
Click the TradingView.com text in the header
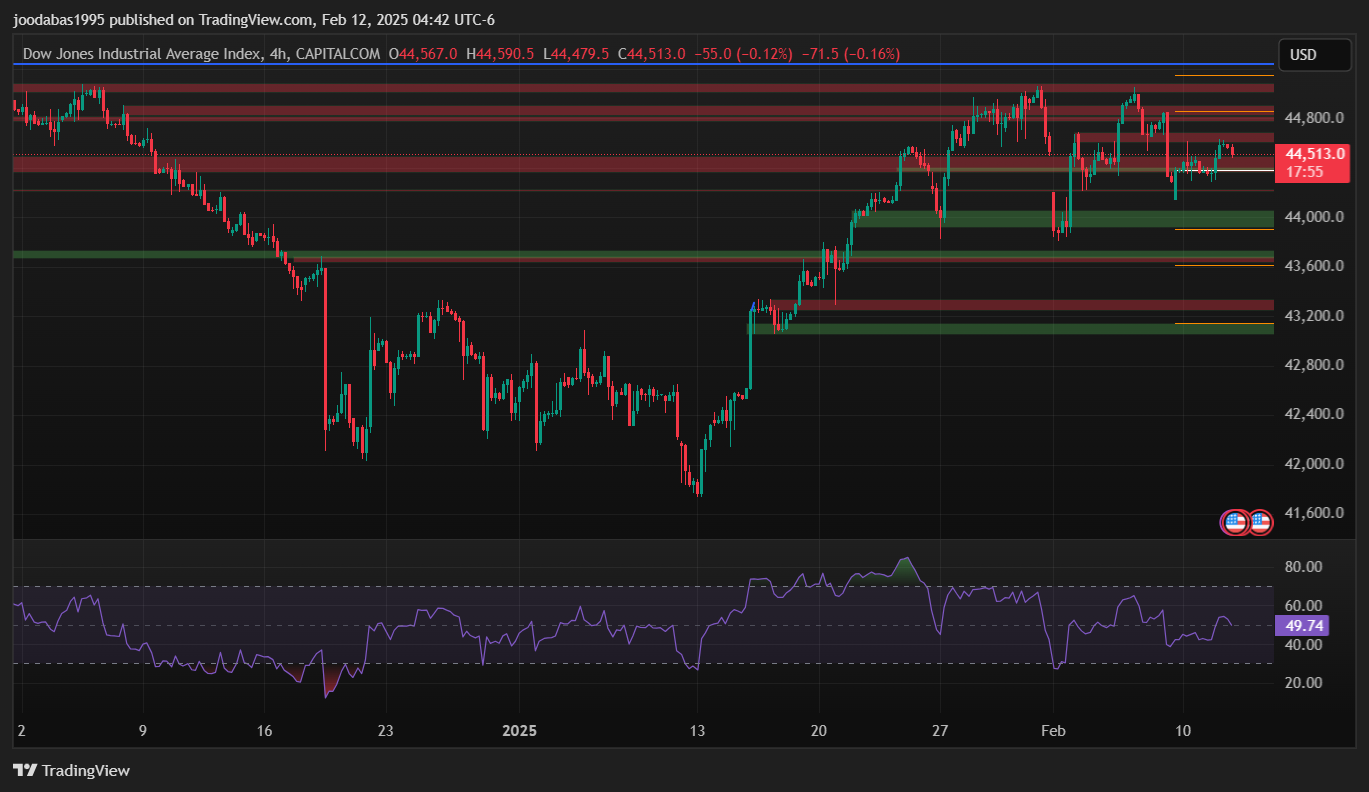coord(253,20)
